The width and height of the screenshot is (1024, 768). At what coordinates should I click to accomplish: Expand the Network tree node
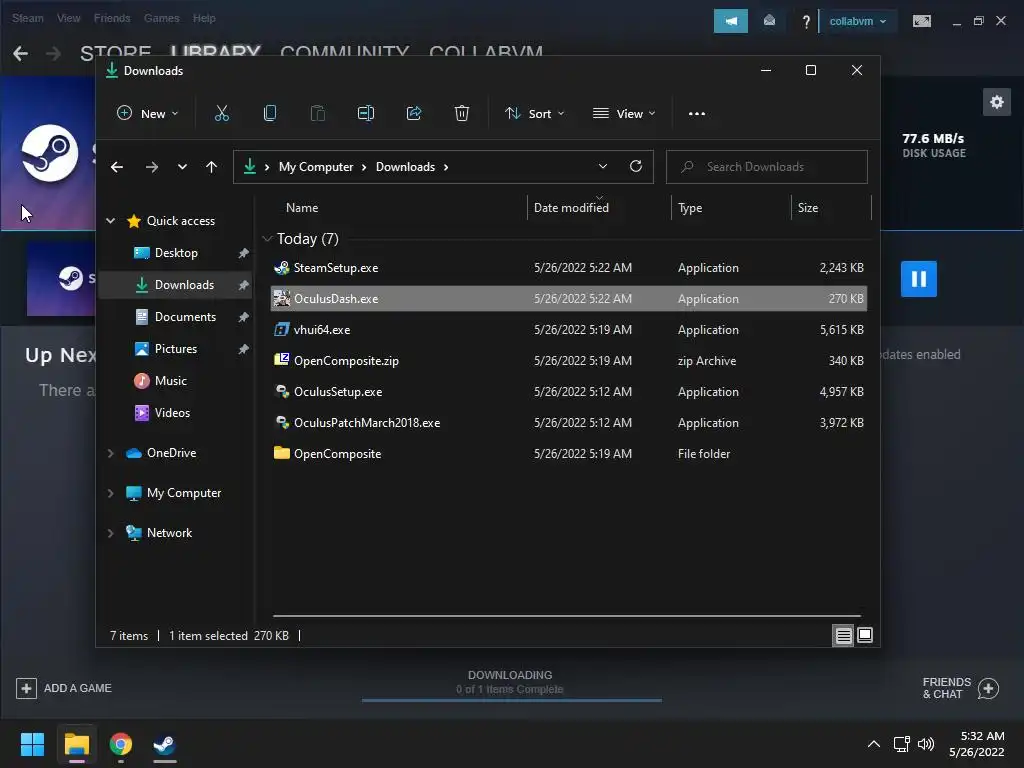tap(110, 533)
